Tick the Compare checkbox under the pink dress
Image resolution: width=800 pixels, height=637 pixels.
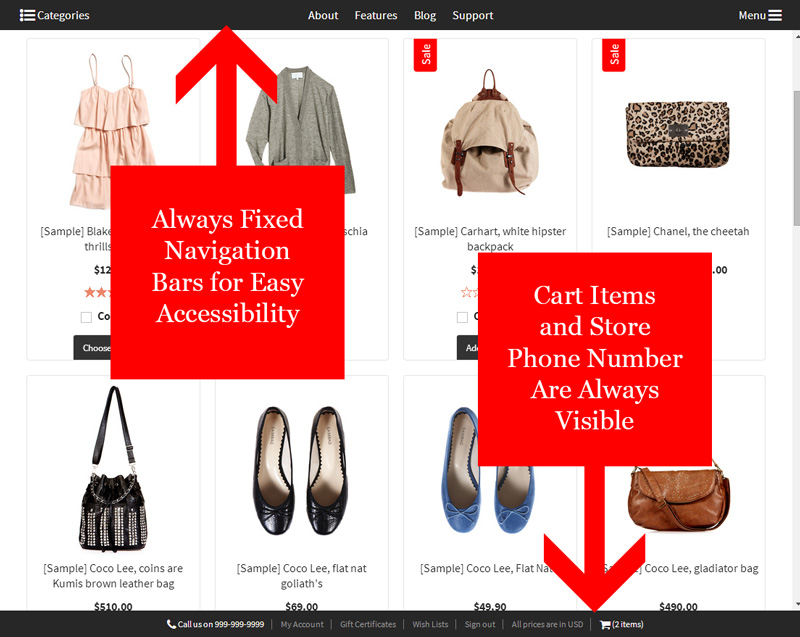coord(86,317)
